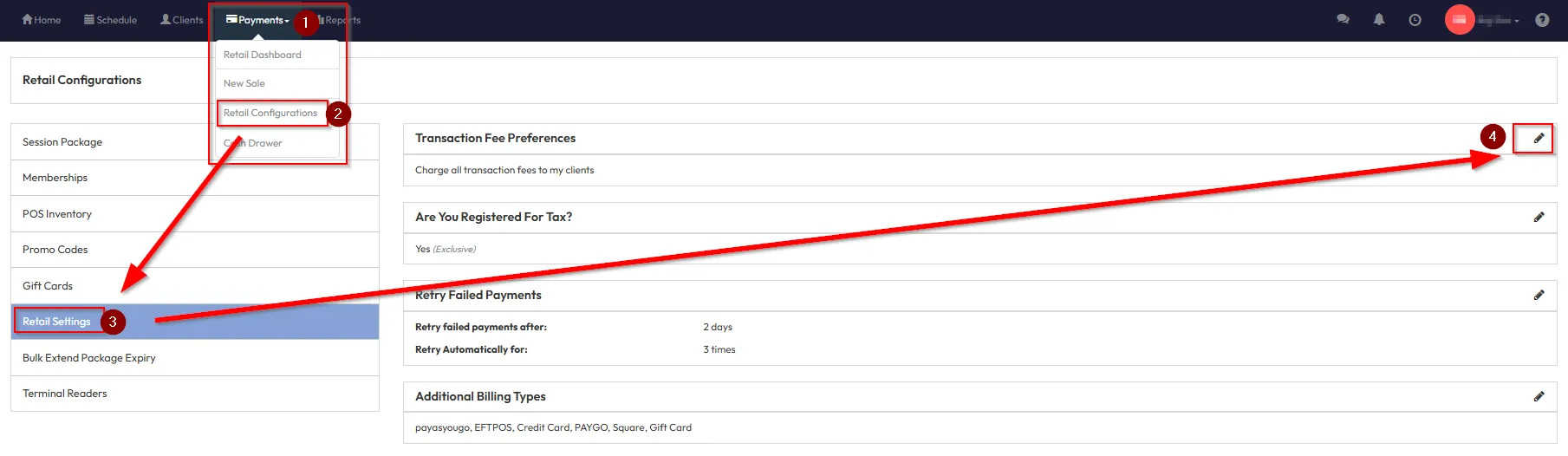Edit Transaction Fee Preferences with pencil icon

1539,138
